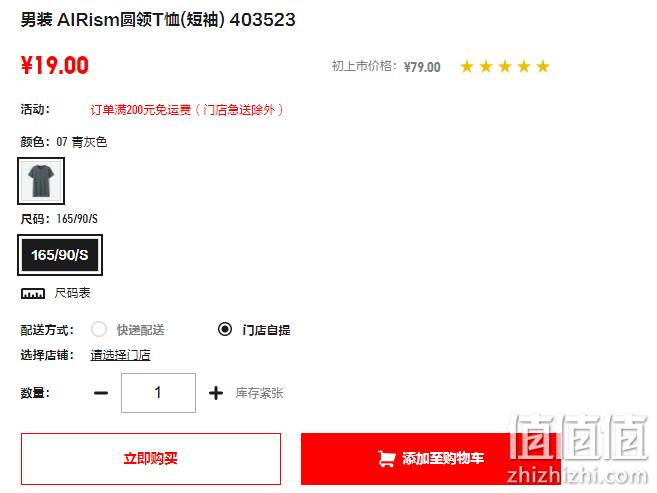
Task: Click the fifth rating star
Action: (543, 66)
